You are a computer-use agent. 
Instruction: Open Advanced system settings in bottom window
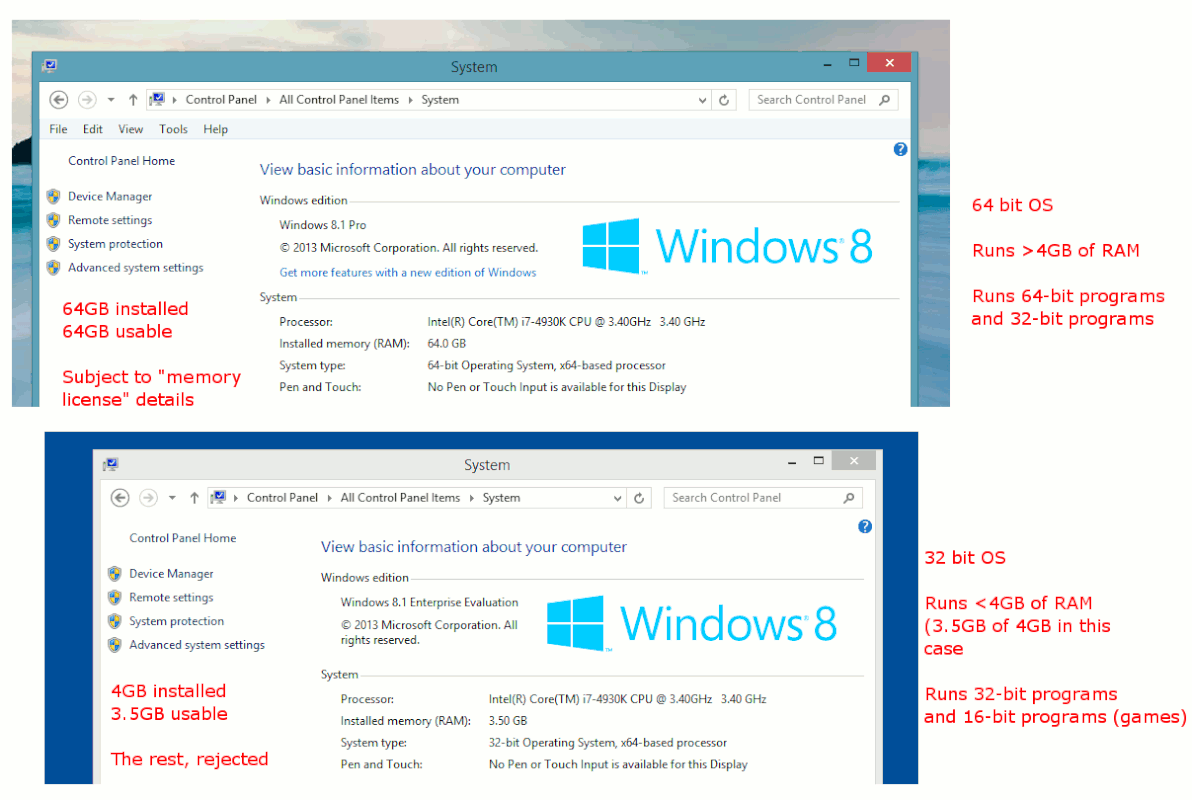(x=197, y=644)
